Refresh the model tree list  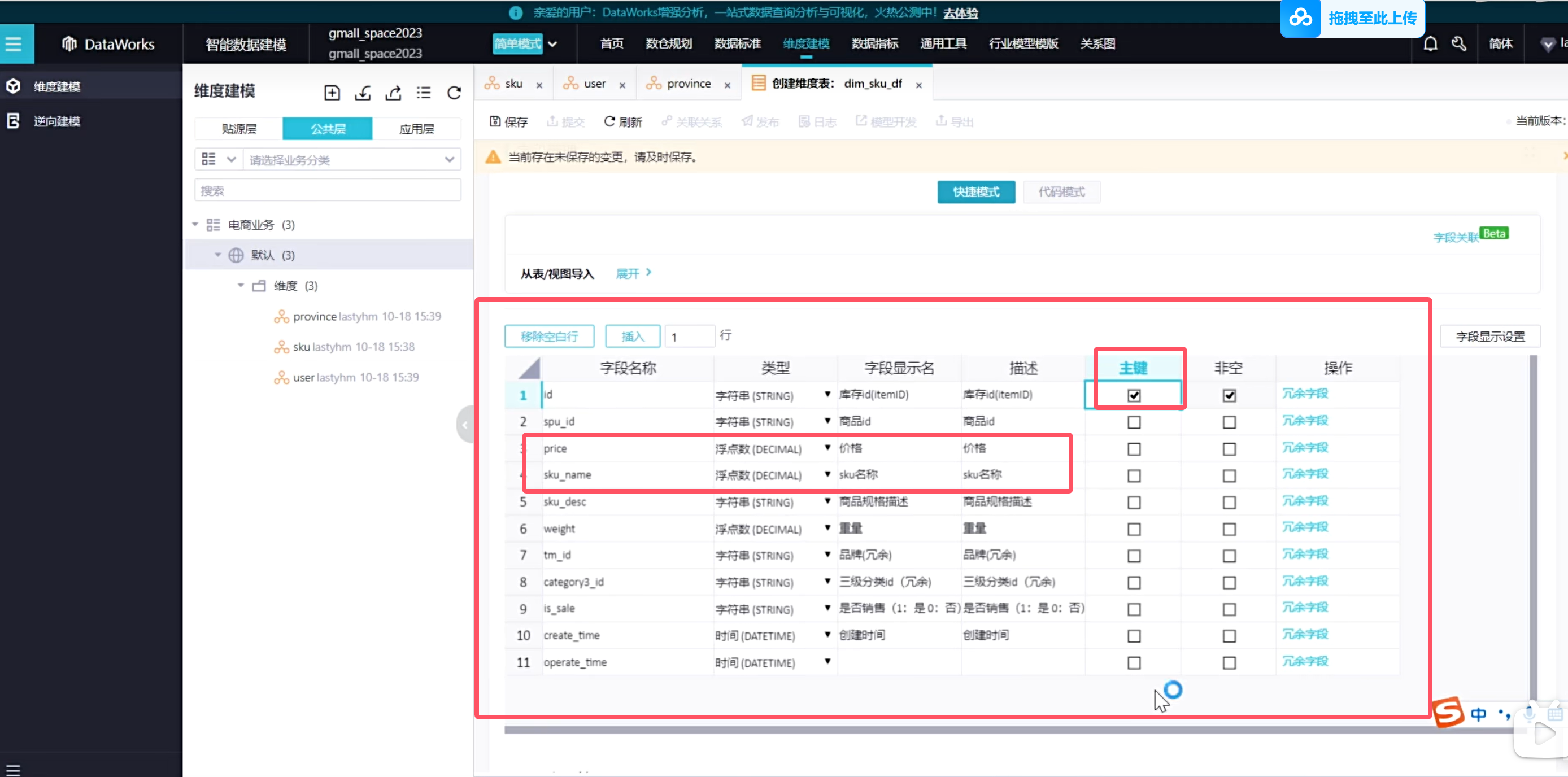point(454,93)
